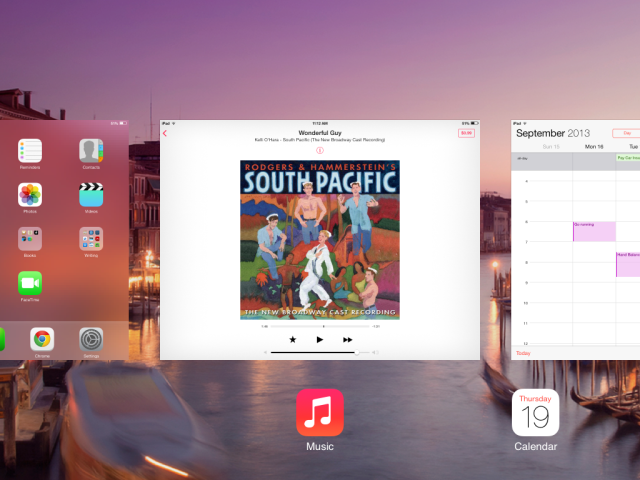Open the iBooks folder in home screen preview
This screenshot has width=640, height=480.
pyautogui.click(x=30, y=239)
